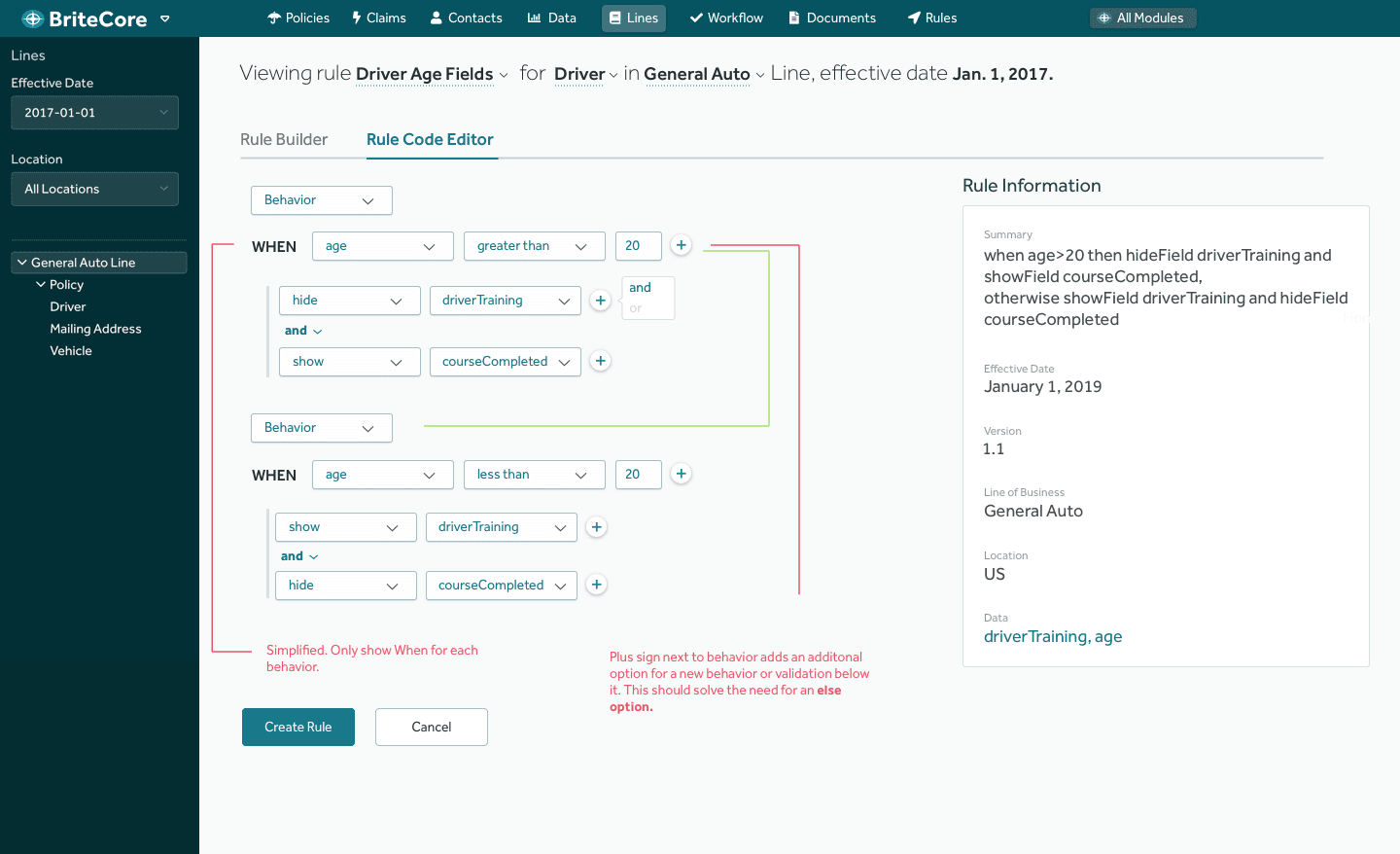Open the 'and' connector below show driverTraining

pyautogui.click(x=299, y=556)
